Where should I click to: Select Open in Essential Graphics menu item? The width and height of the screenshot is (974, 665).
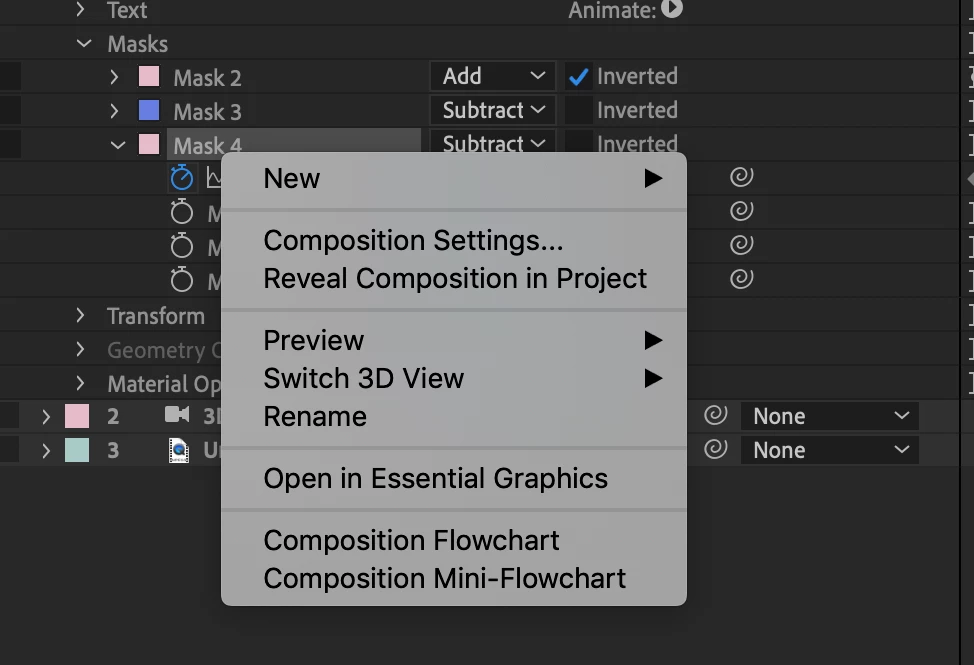435,479
